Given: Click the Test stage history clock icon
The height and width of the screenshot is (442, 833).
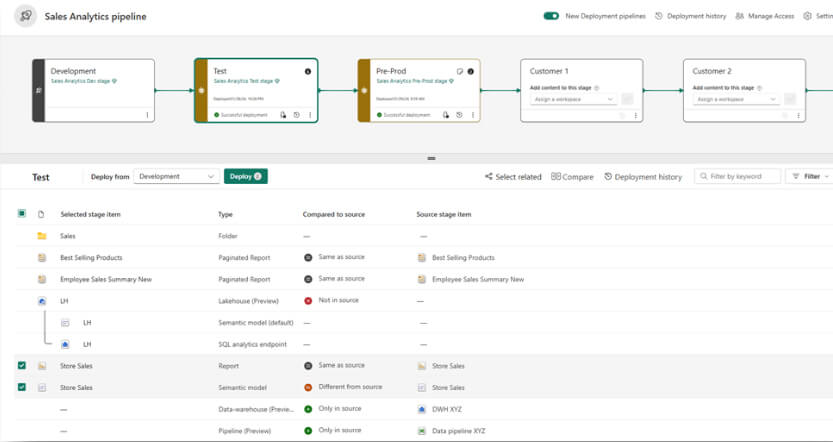Looking at the screenshot, I should (x=297, y=115).
